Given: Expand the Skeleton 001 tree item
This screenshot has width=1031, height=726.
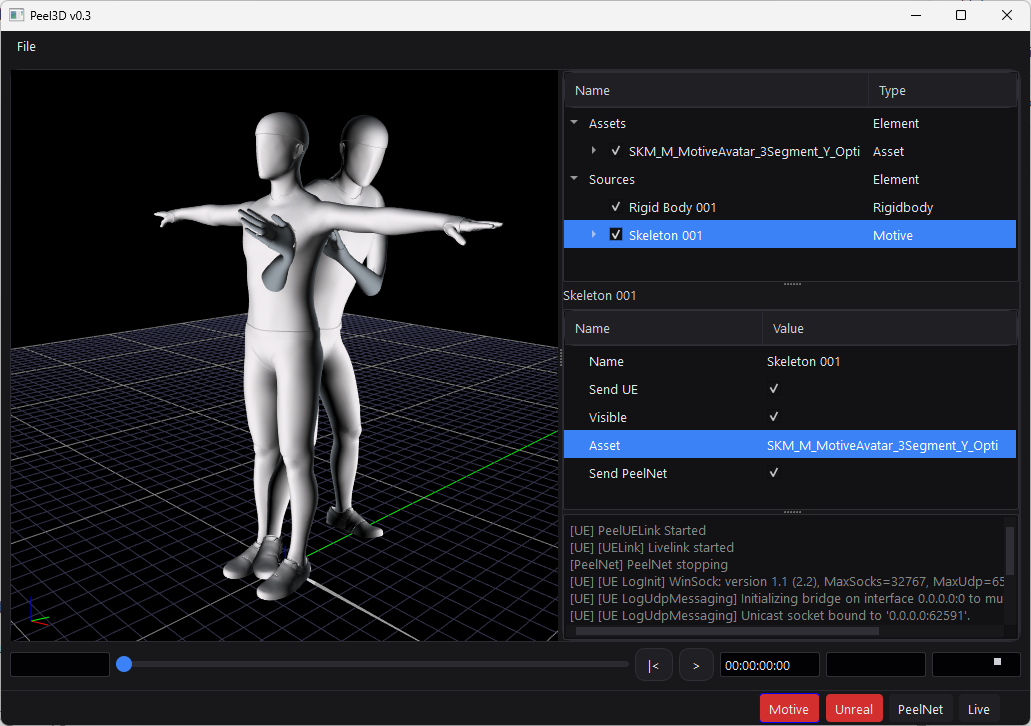Looking at the screenshot, I should pos(594,235).
